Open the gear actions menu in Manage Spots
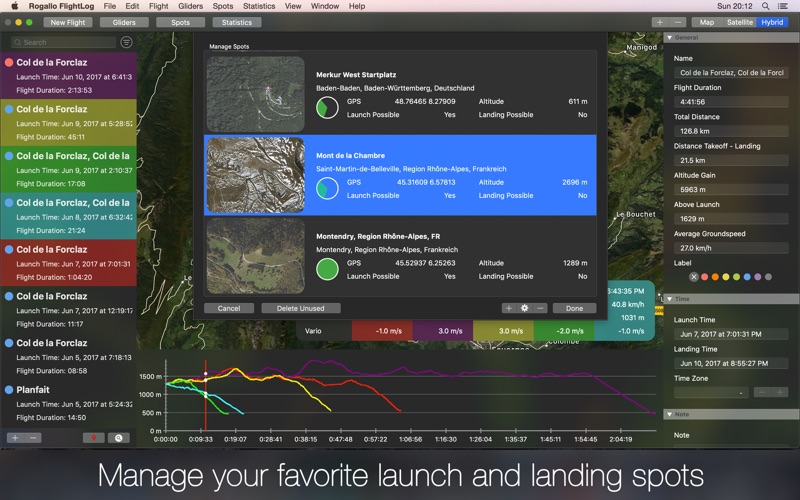This screenshot has height=500, width=800. [x=524, y=308]
